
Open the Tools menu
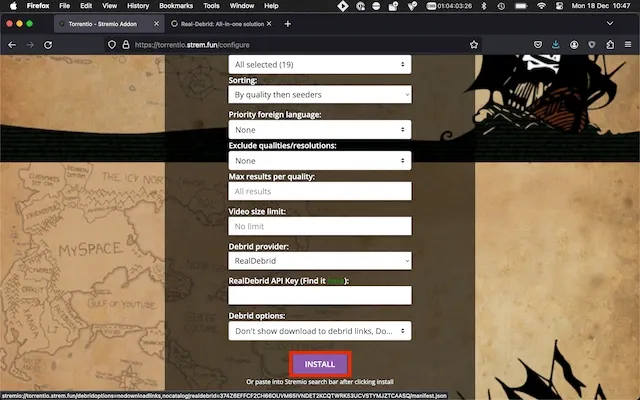point(211,6)
